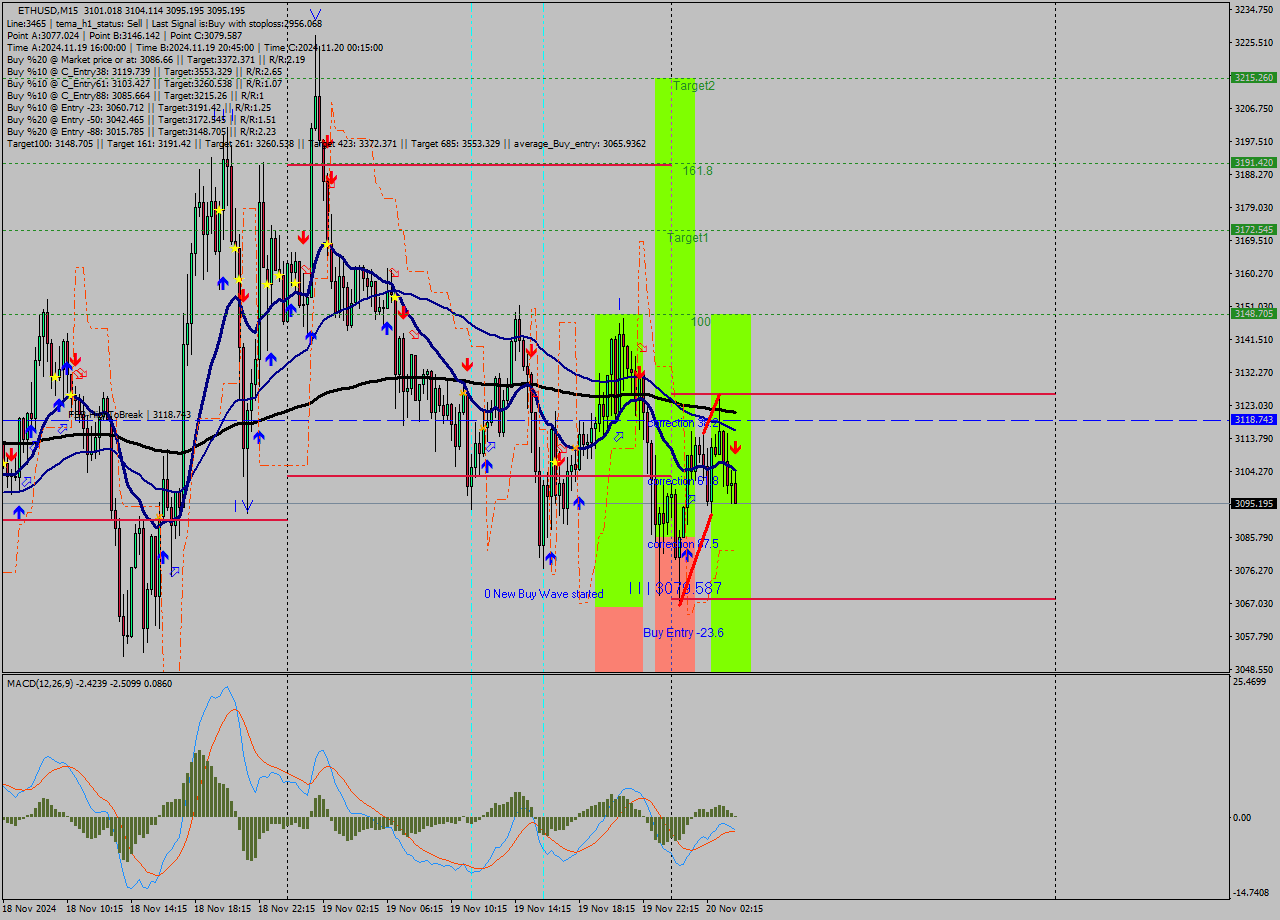Click the 'correction 38.2' label
Image resolution: width=1280 pixels, height=920 pixels.
(x=684, y=423)
